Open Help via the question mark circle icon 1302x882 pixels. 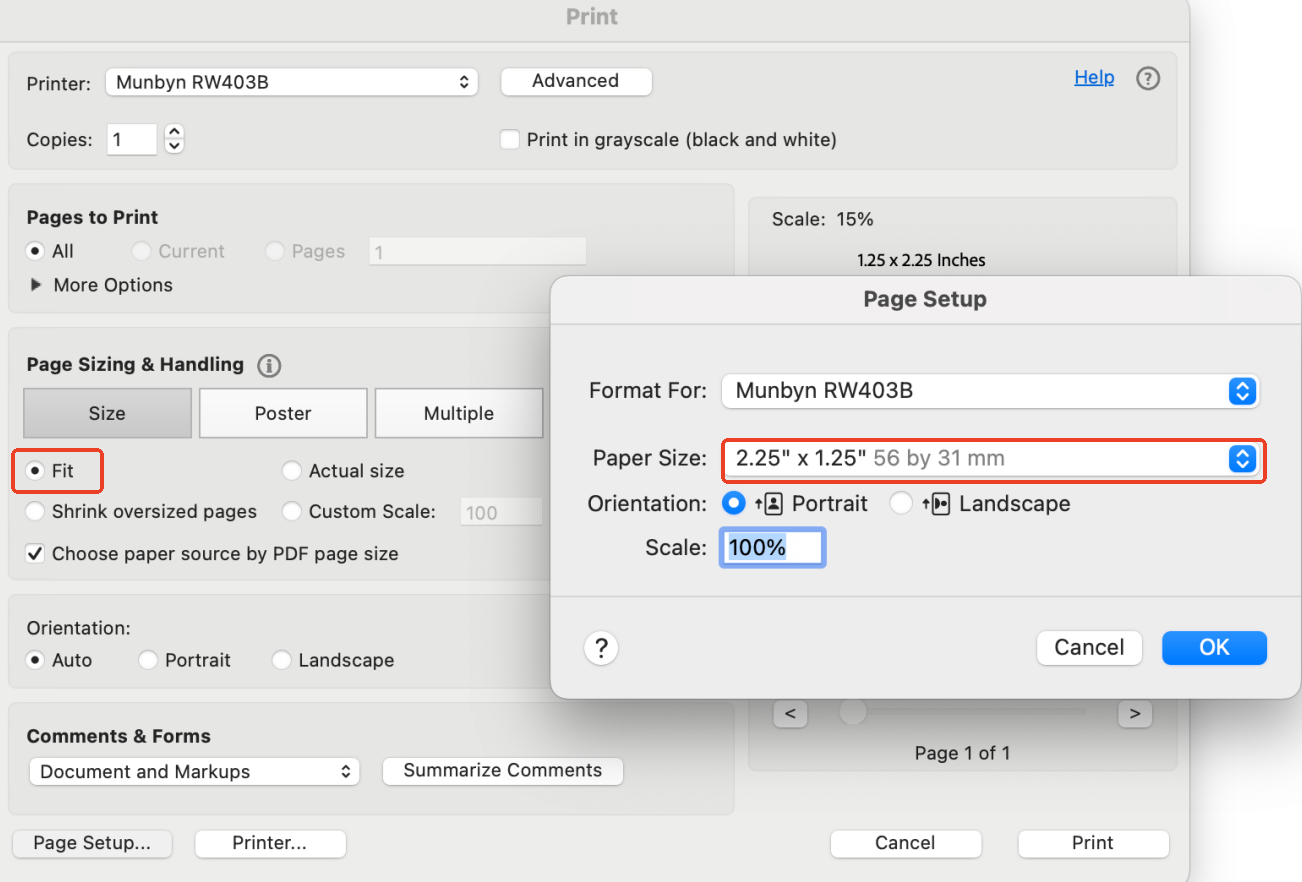click(1147, 77)
